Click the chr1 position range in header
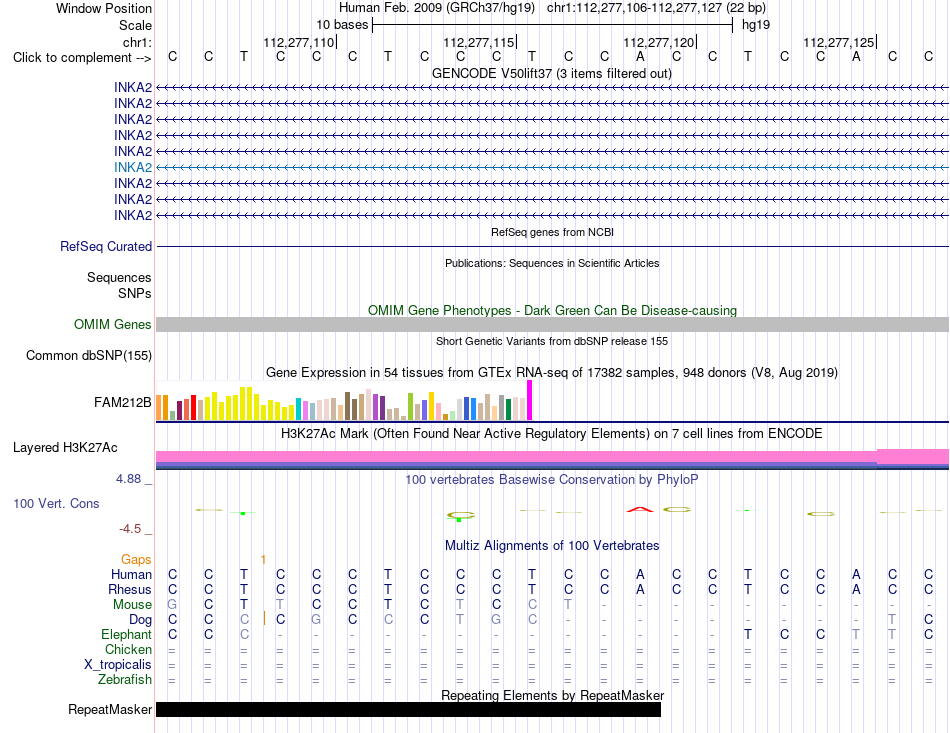 point(656,8)
